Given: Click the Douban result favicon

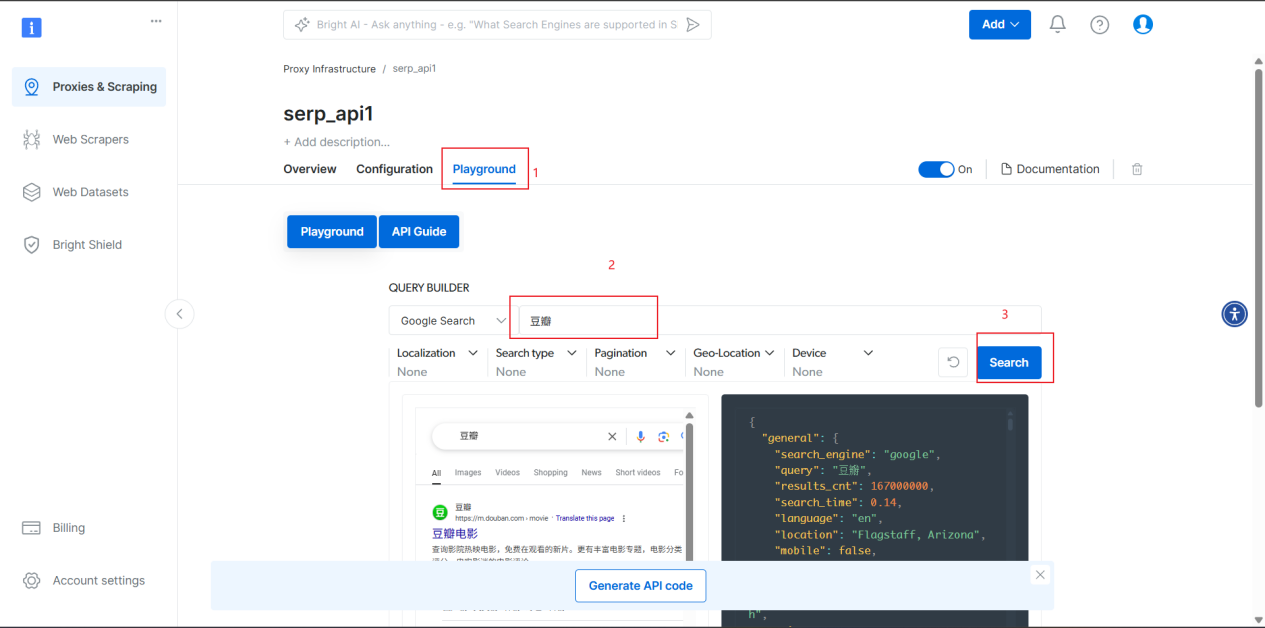Looking at the screenshot, I should click(440, 512).
